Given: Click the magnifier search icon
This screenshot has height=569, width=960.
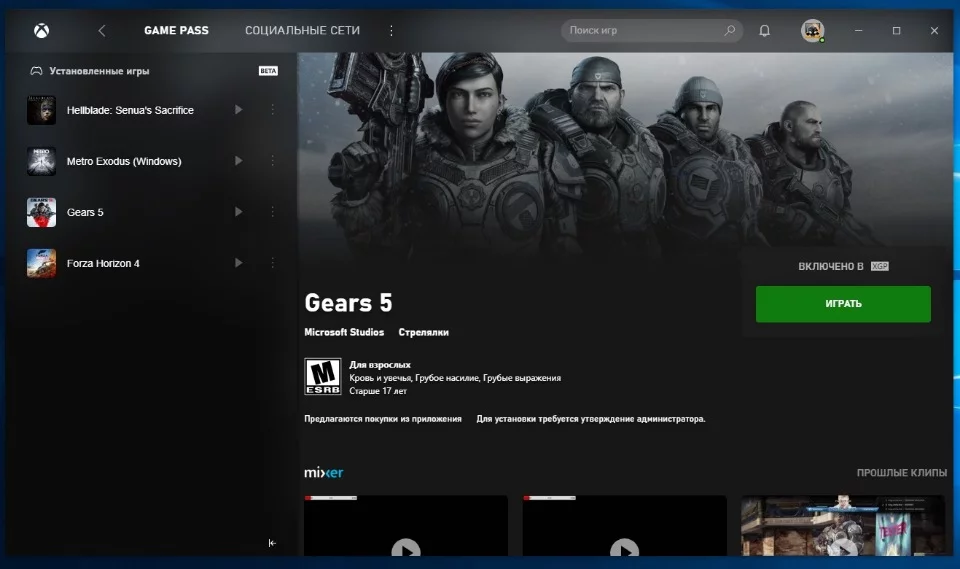Looking at the screenshot, I should [729, 30].
